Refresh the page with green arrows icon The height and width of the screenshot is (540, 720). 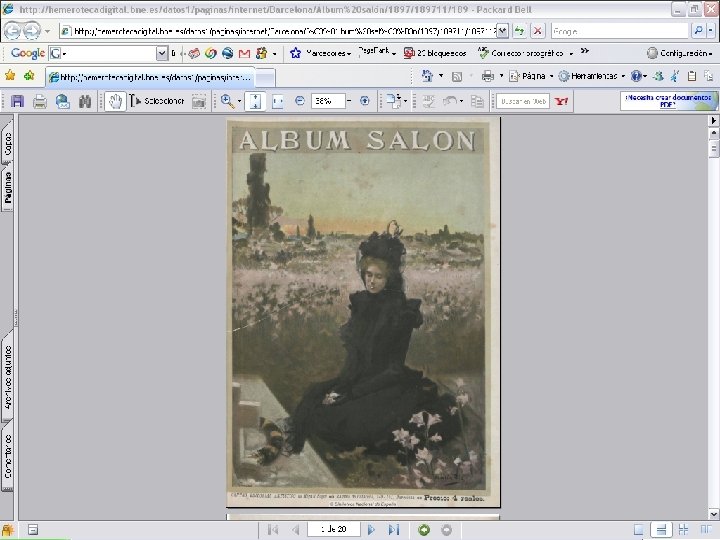click(x=519, y=31)
